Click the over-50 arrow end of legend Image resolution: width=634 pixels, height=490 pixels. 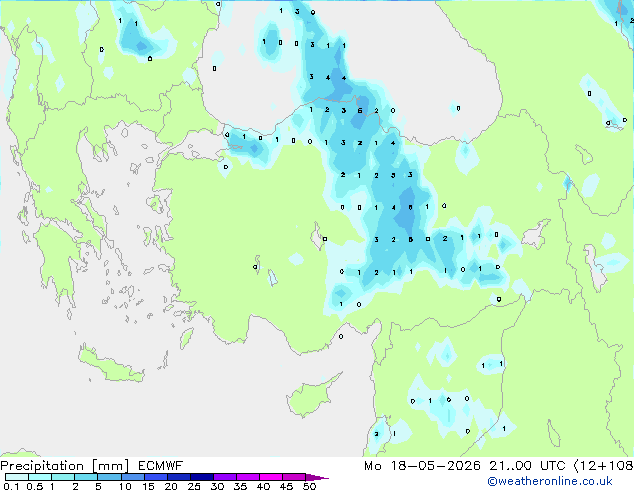[x=317, y=477]
